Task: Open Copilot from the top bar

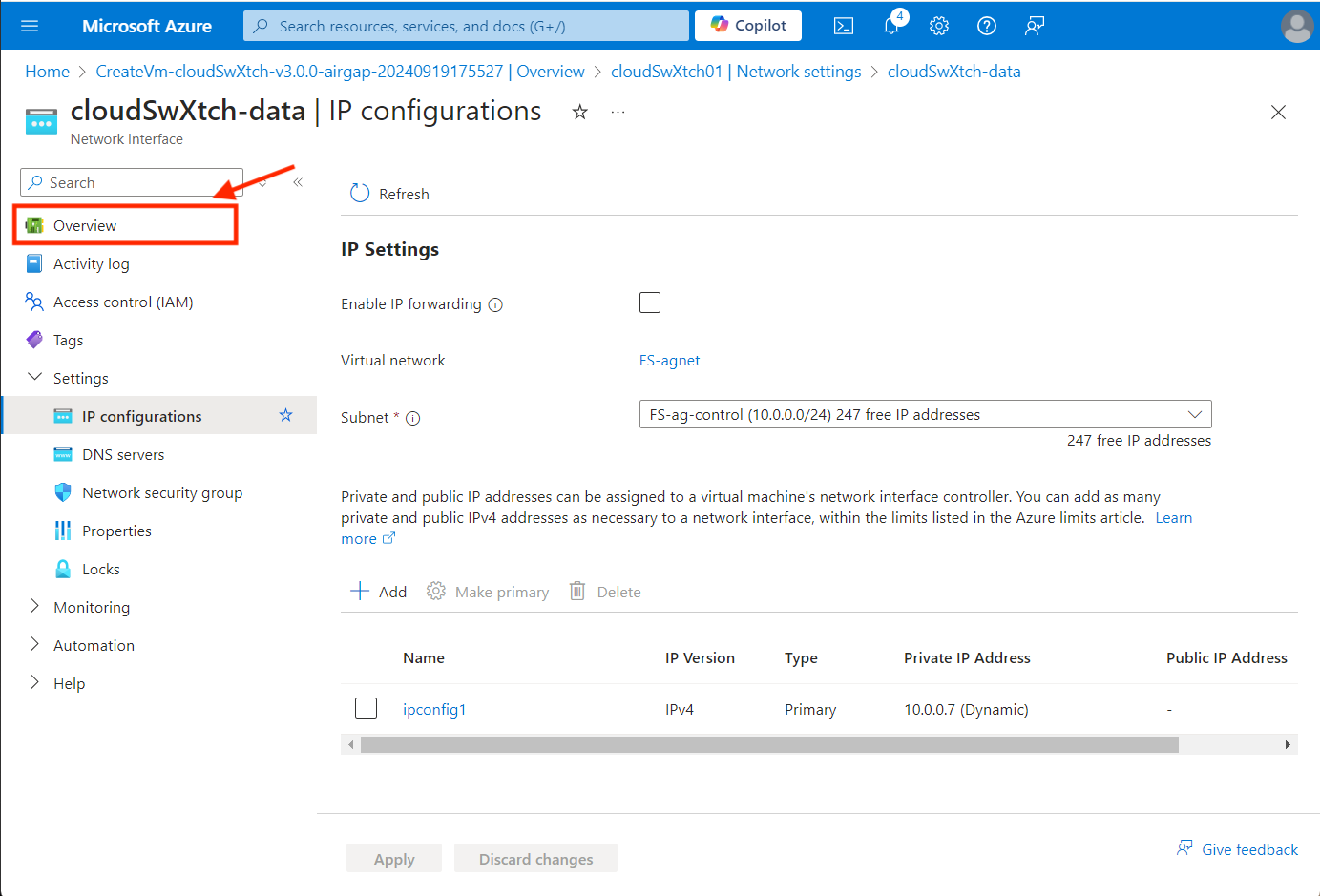Action: (x=747, y=26)
